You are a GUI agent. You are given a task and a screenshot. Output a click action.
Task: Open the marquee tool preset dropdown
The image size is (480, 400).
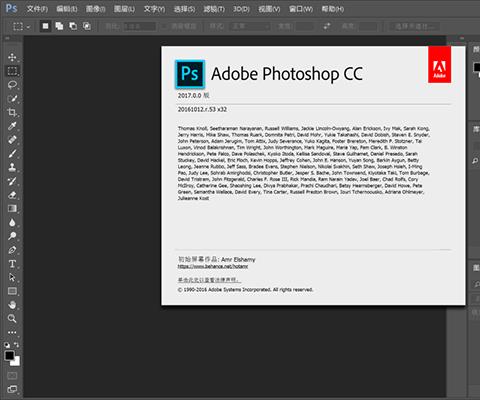21,26
